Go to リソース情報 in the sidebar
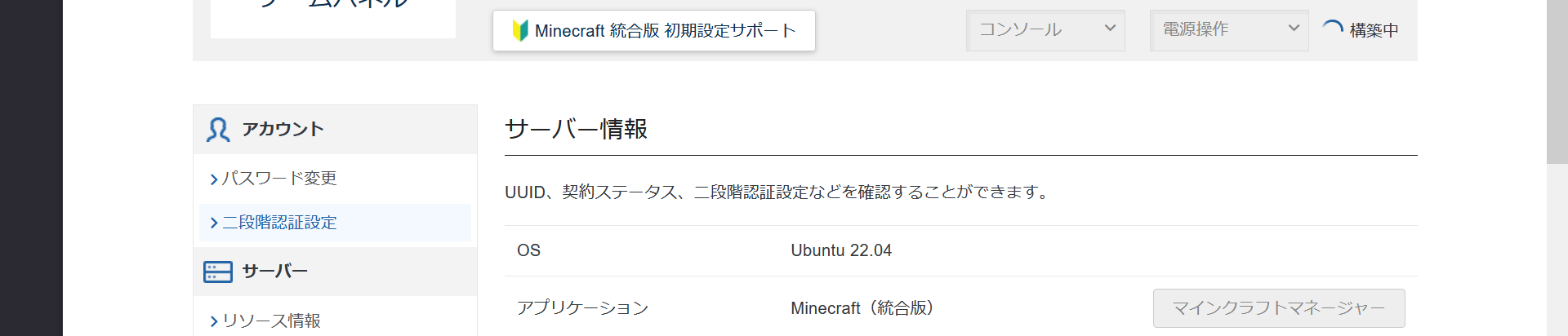The width and height of the screenshot is (1568, 336). 271,321
